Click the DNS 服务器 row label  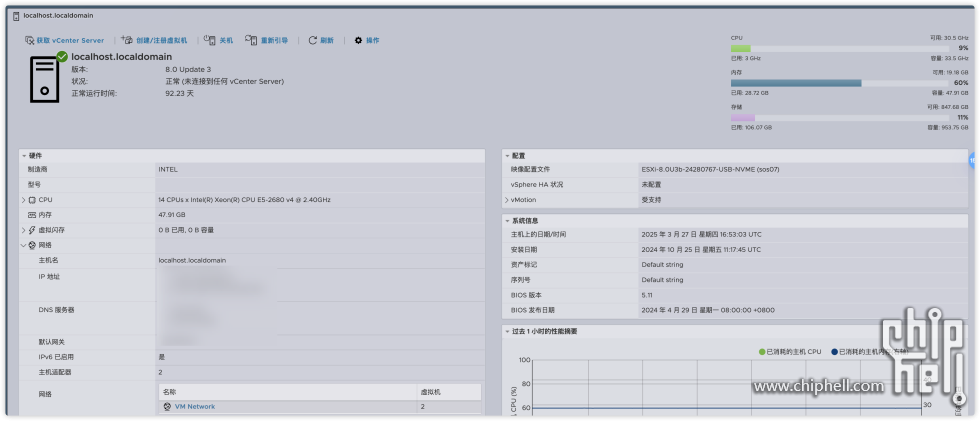pyautogui.click(x=56, y=310)
